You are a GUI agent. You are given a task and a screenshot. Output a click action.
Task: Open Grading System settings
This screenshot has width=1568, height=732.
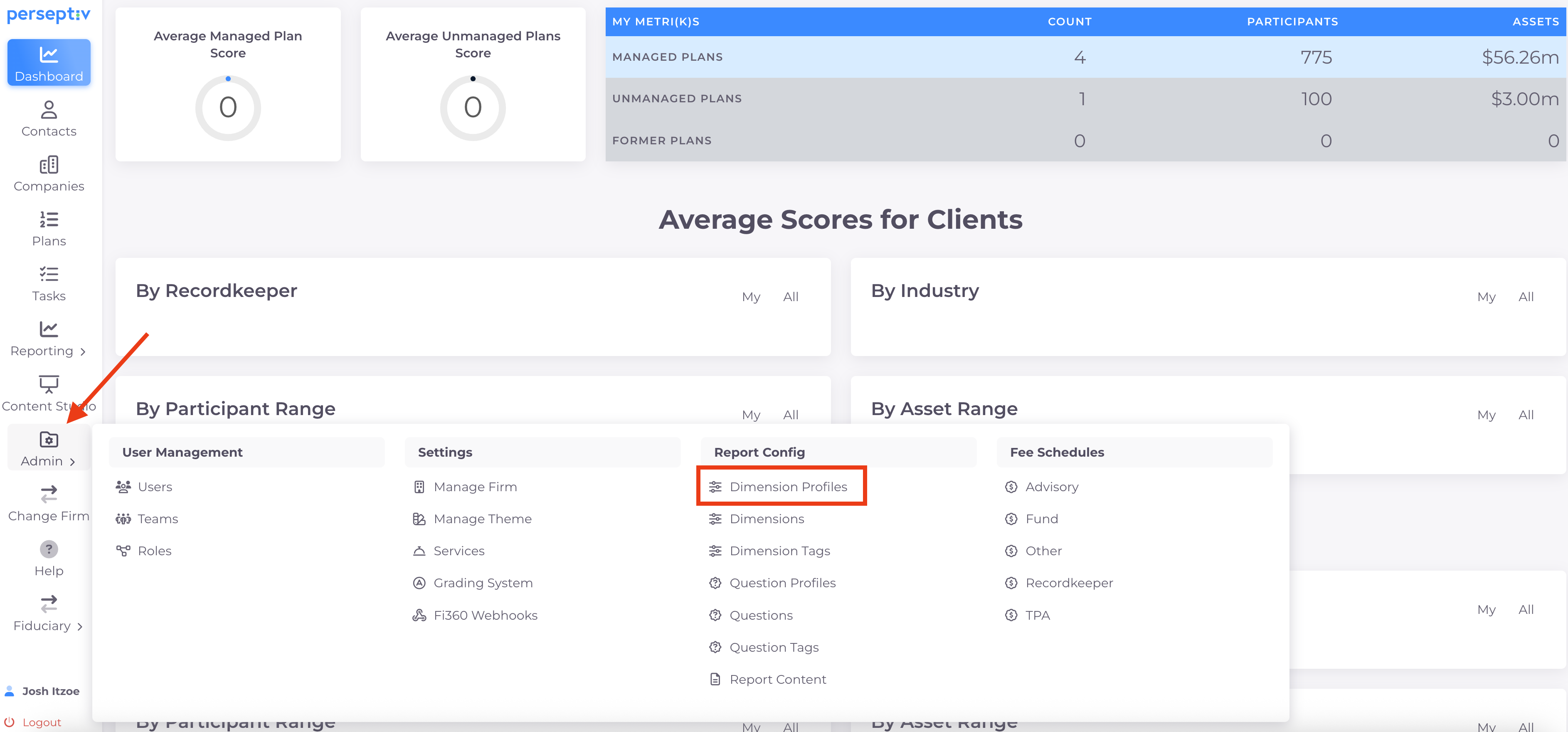(x=483, y=583)
